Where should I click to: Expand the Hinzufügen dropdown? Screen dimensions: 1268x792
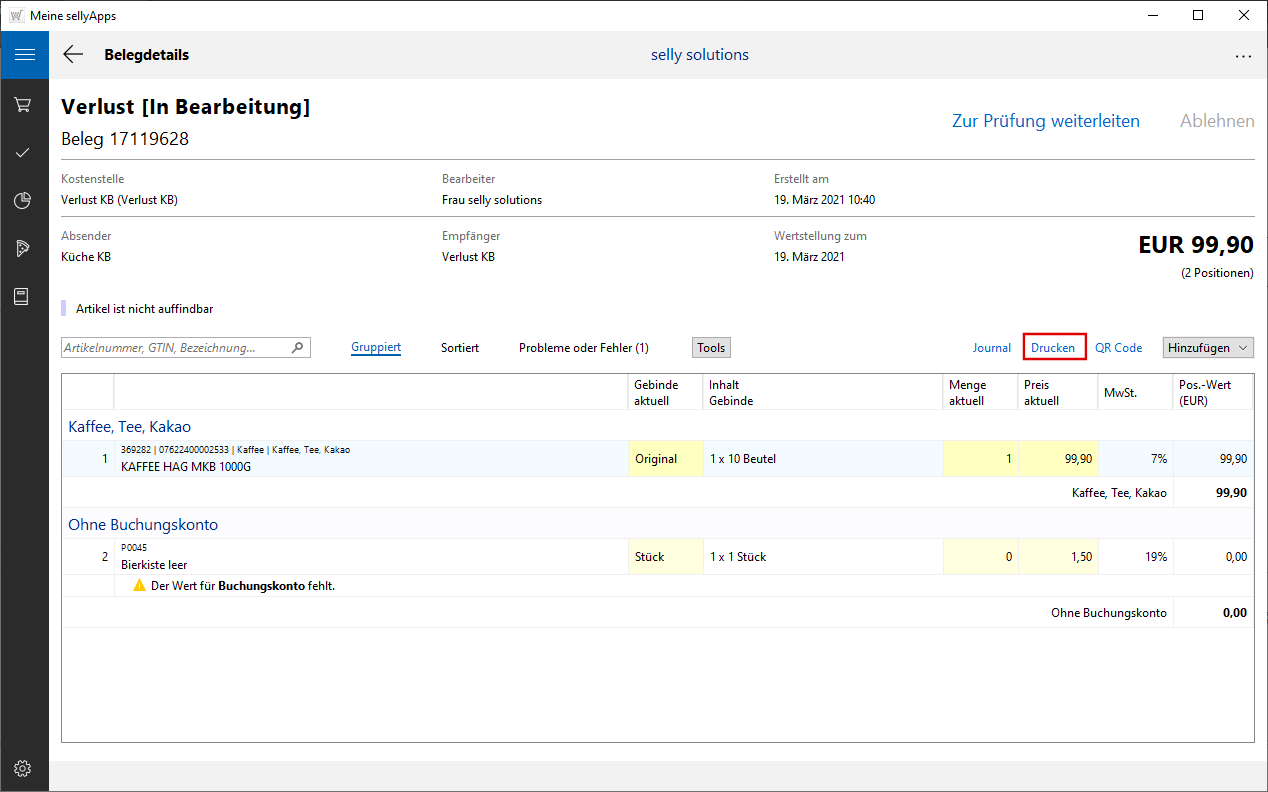tap(1208, 348)
